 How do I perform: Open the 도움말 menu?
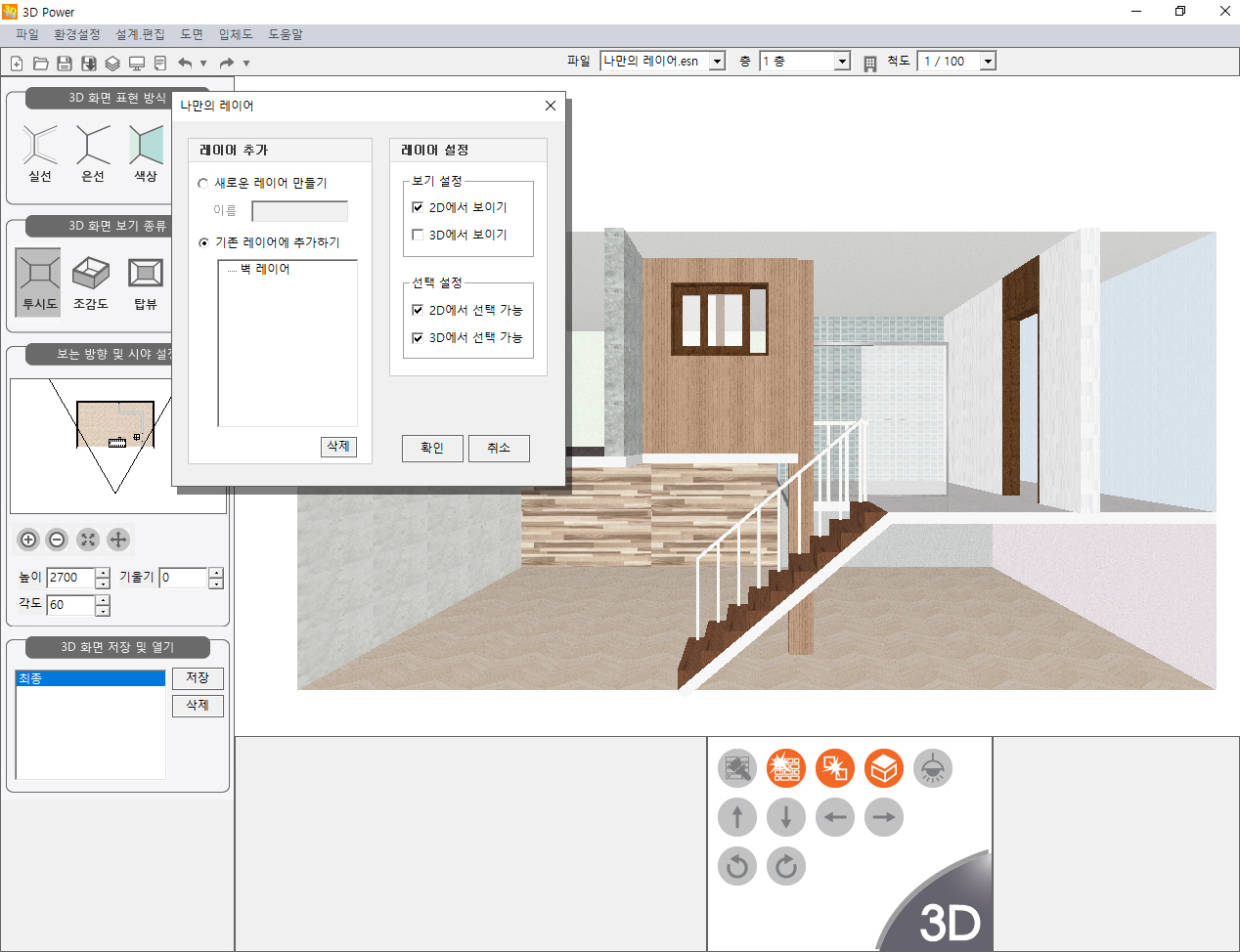(286, 34)
